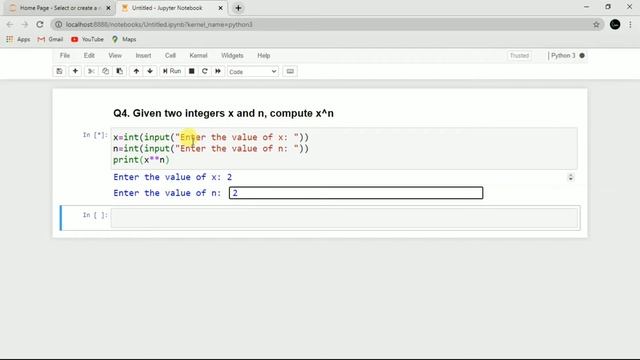Open the Chrome three-dot menu
This screenshot has width=640, height=360.
click(630, 24)
